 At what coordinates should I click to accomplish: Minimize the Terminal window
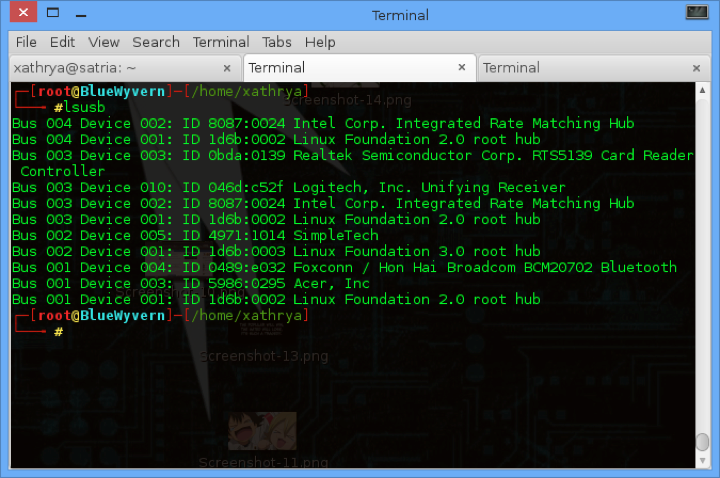click(82, 14)
